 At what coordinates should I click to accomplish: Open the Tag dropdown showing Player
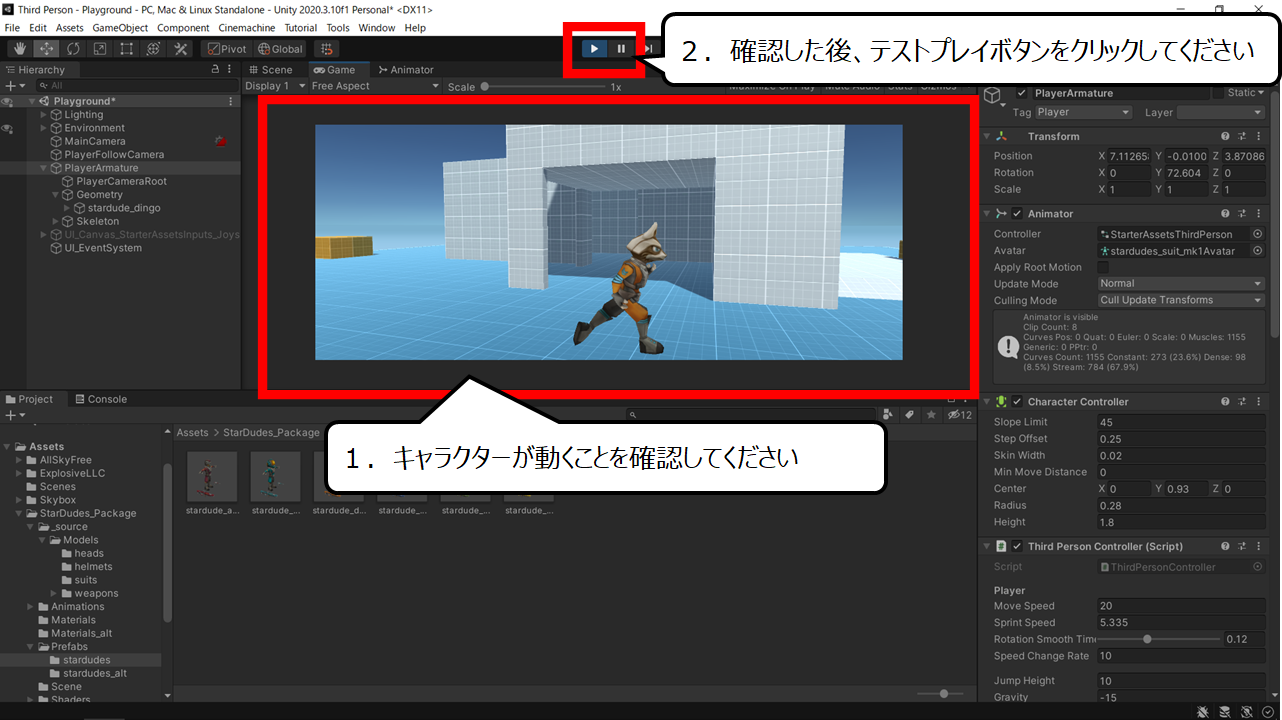pos(1083,113)
